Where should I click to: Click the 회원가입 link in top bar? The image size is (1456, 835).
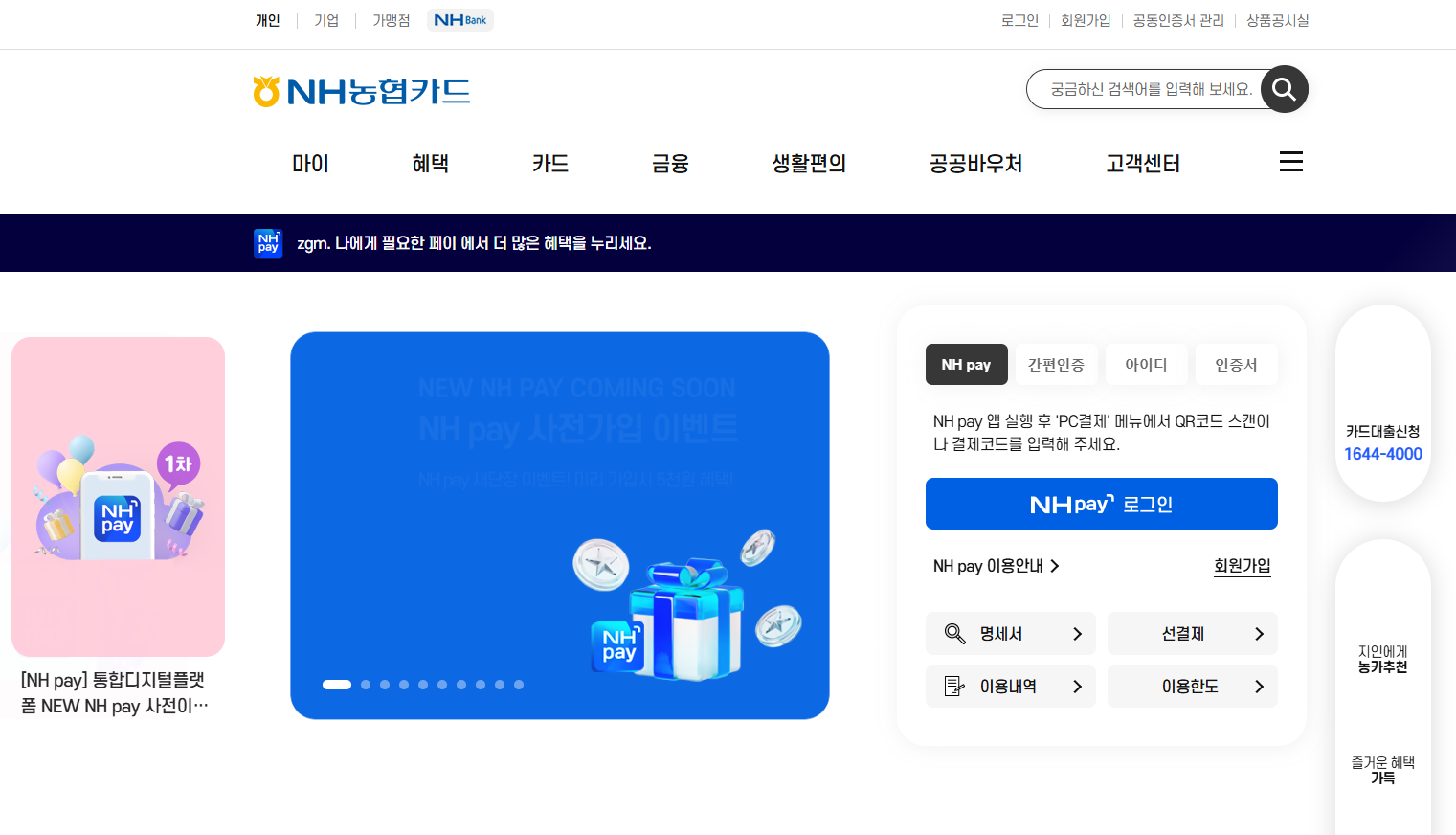pyautogui.click(x=1086, y=20)
